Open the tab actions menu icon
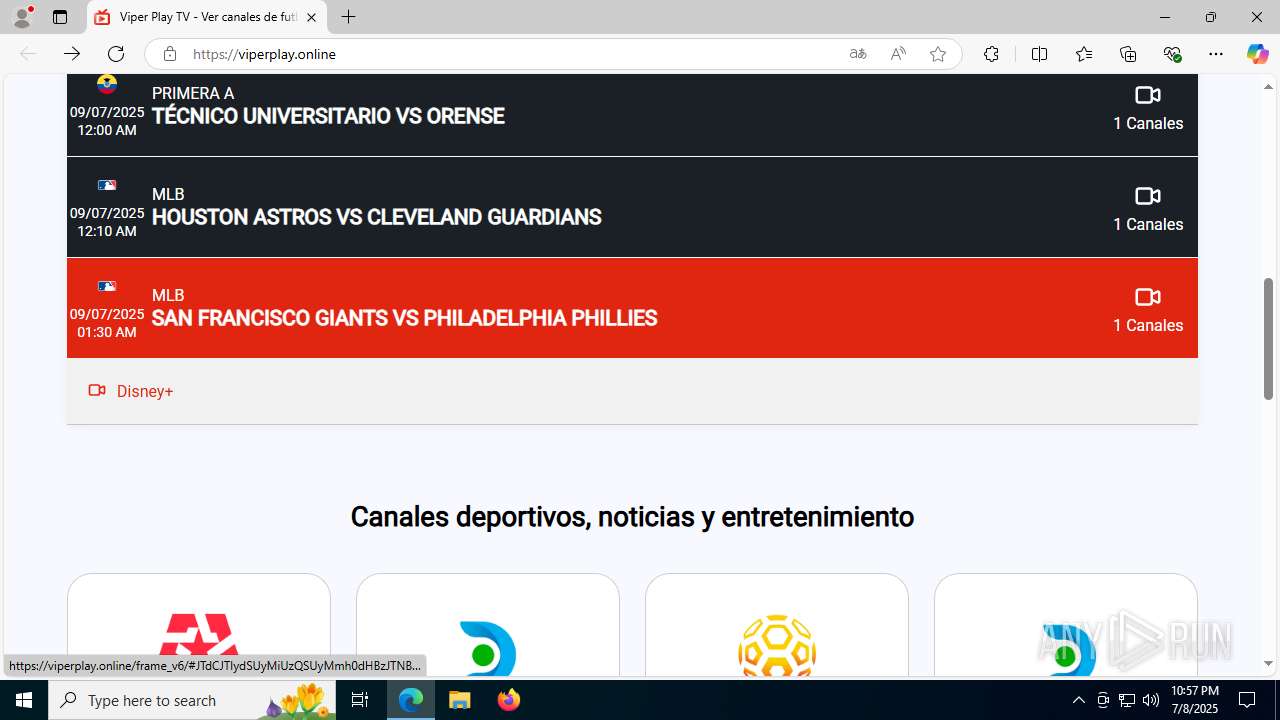 pyautogui.click(x=60, y=17)
